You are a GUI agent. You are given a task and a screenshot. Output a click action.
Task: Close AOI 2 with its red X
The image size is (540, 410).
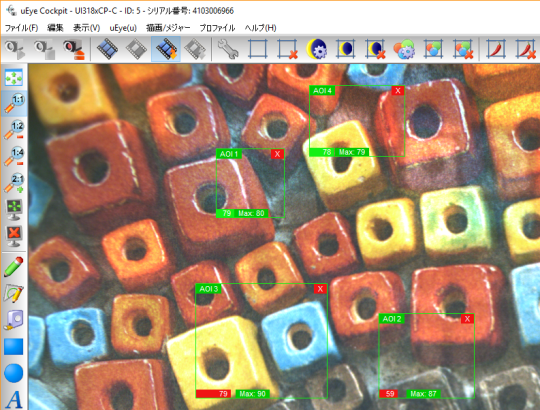467,319
